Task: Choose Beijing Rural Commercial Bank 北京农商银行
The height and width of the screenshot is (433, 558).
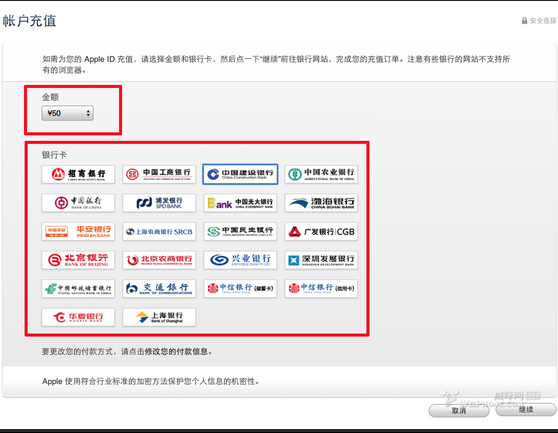Action: tap(159, 260)
